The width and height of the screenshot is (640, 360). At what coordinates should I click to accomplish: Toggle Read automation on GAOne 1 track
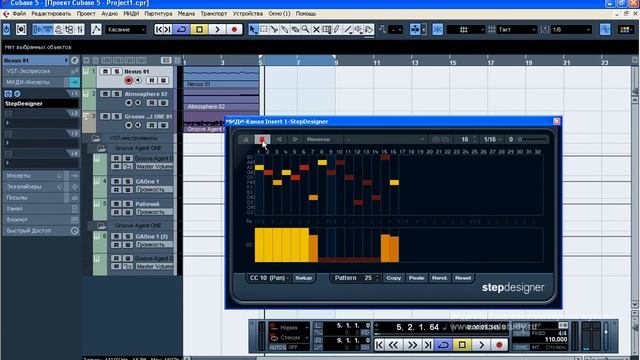click(x=116, y=190)
